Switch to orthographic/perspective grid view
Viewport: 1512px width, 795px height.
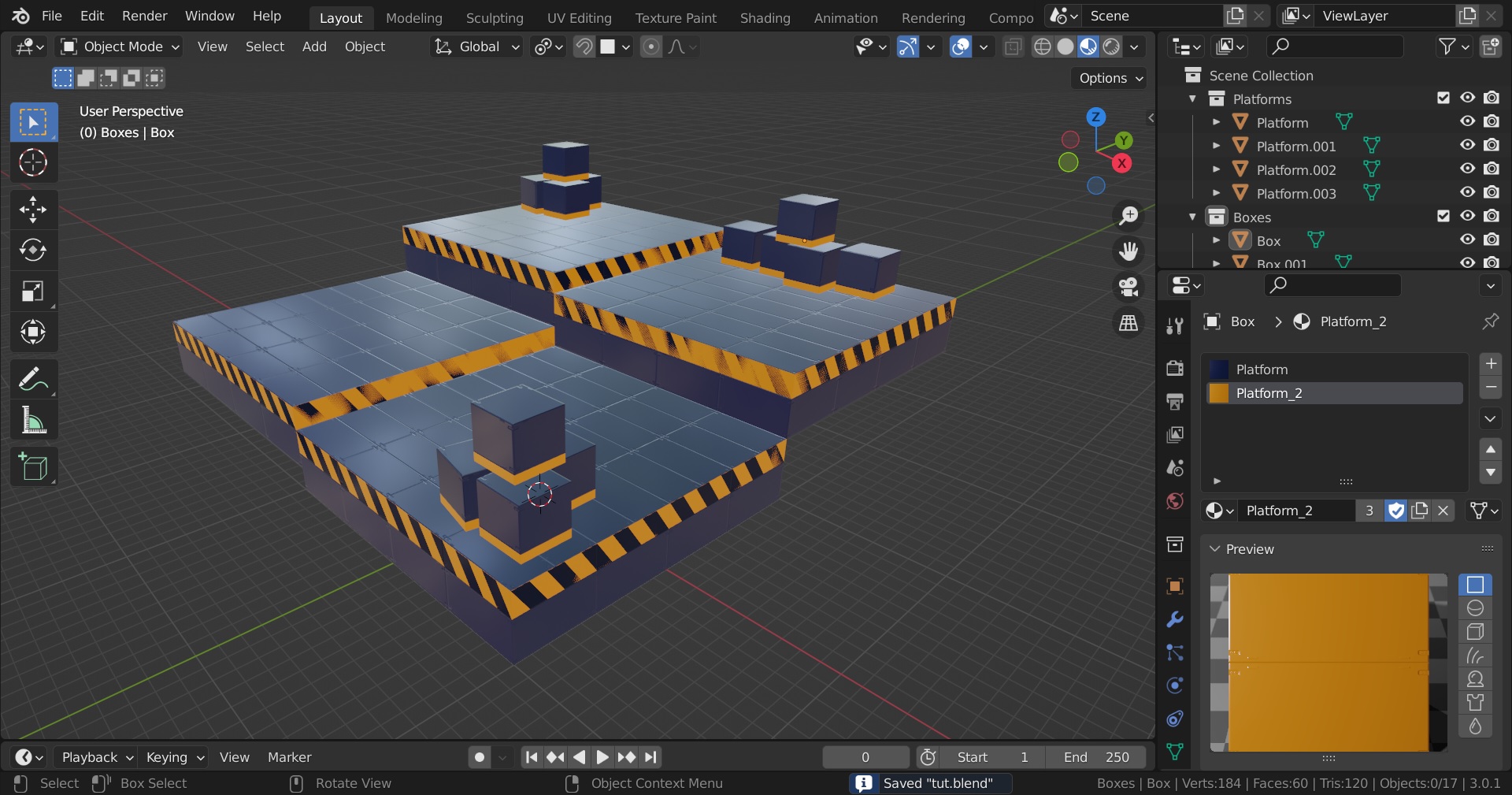point(1128,323)
